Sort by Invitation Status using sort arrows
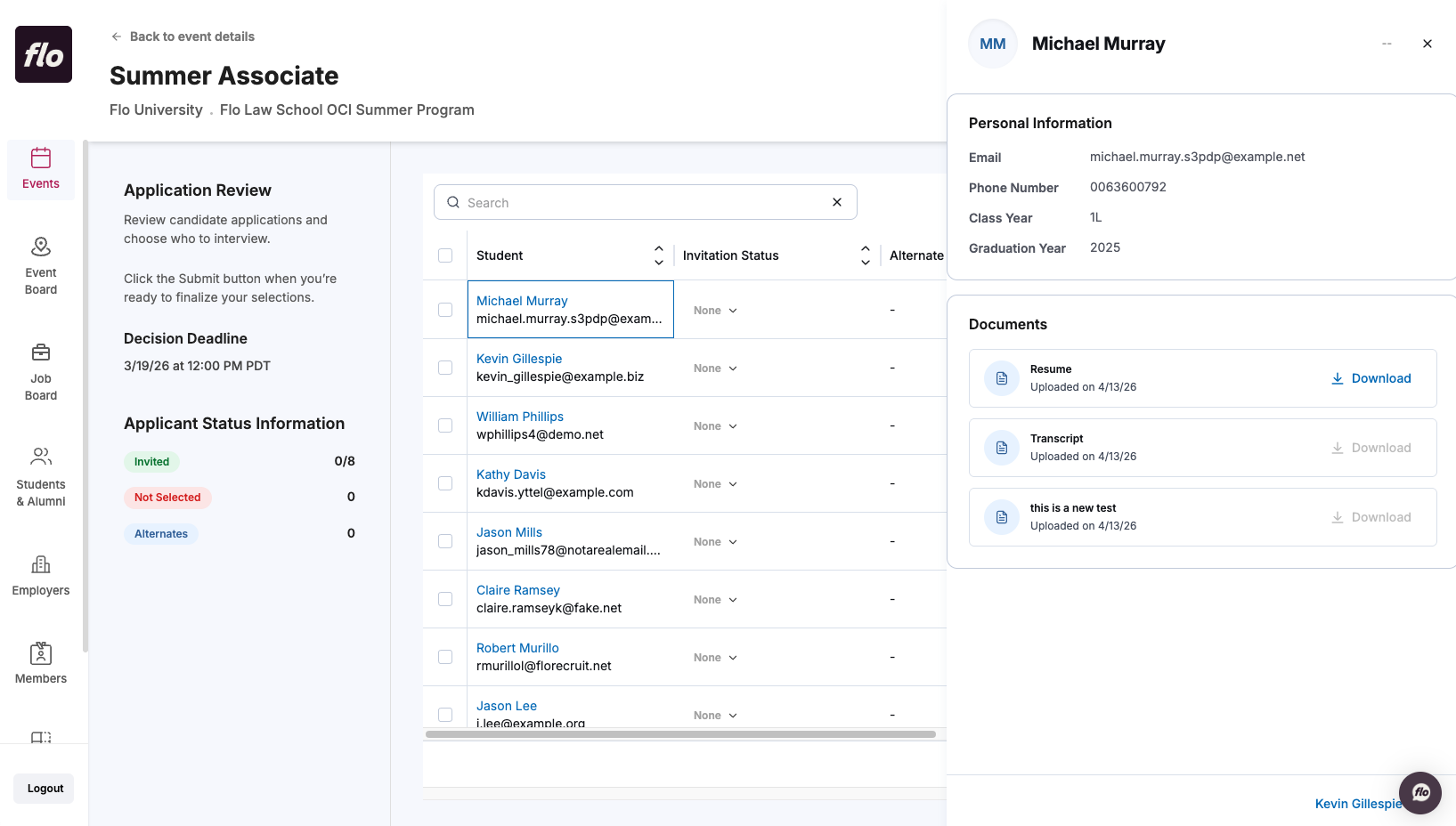Screen dimensions: 1456x826 click(866, 255)
